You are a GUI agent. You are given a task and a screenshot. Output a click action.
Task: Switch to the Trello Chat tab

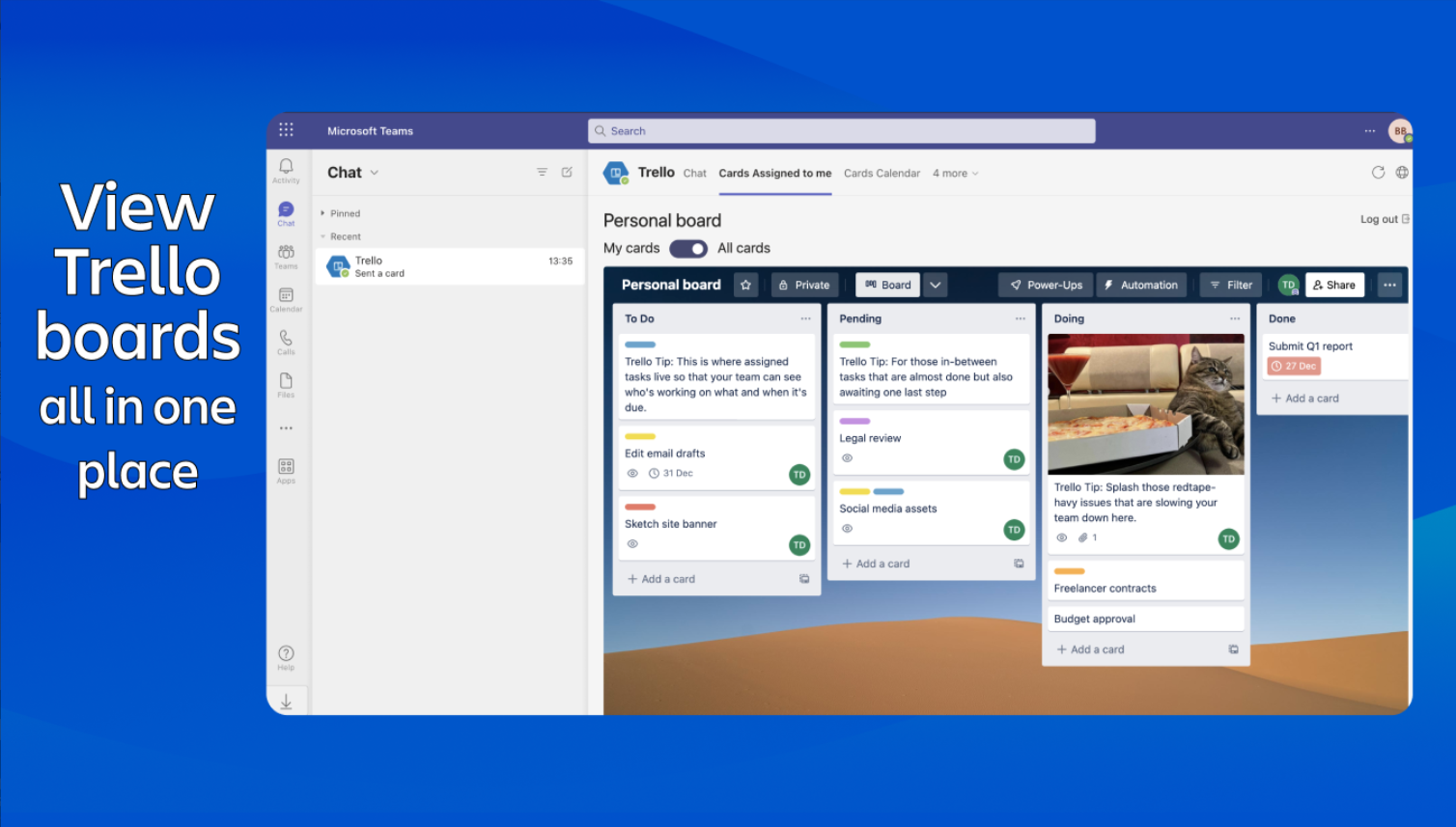click(694, 174)
